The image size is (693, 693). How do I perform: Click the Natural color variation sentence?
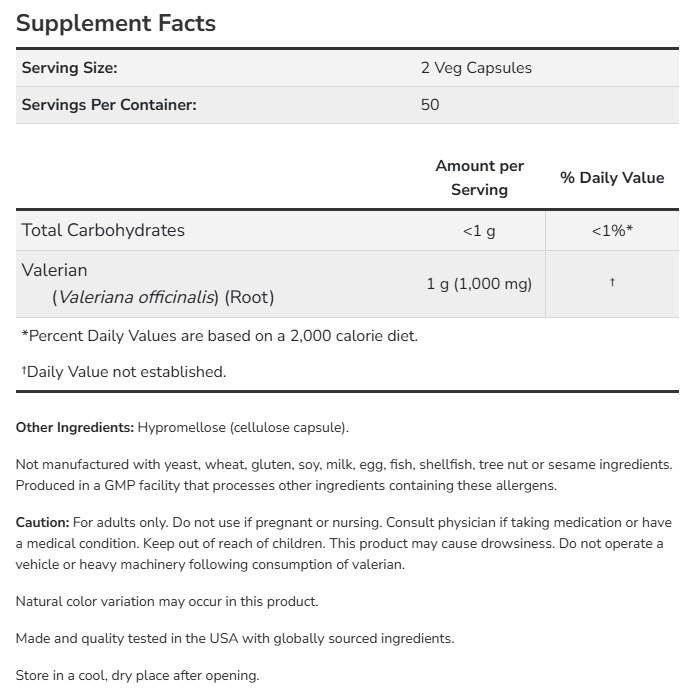tap(167, 602)
